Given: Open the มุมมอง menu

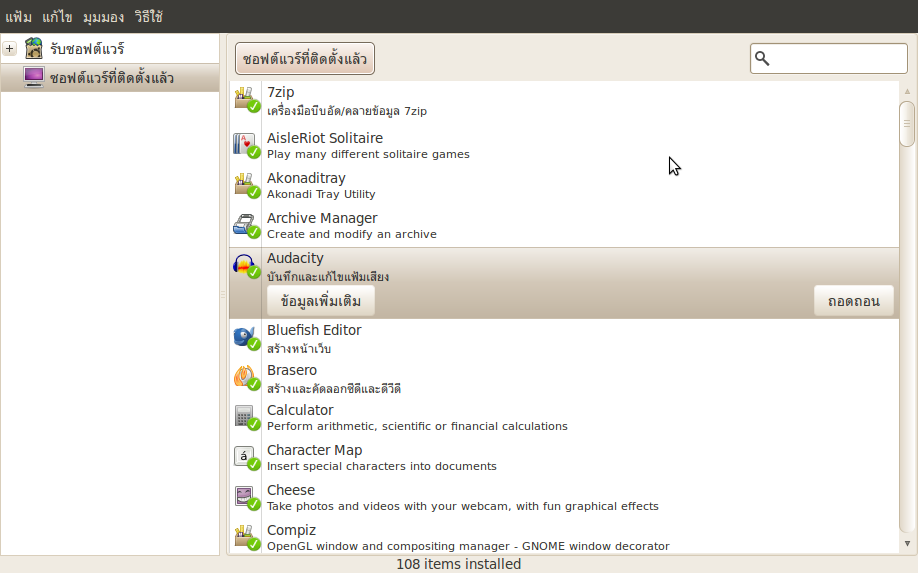Looking at the screenshot, I should [x=103, y=17].
